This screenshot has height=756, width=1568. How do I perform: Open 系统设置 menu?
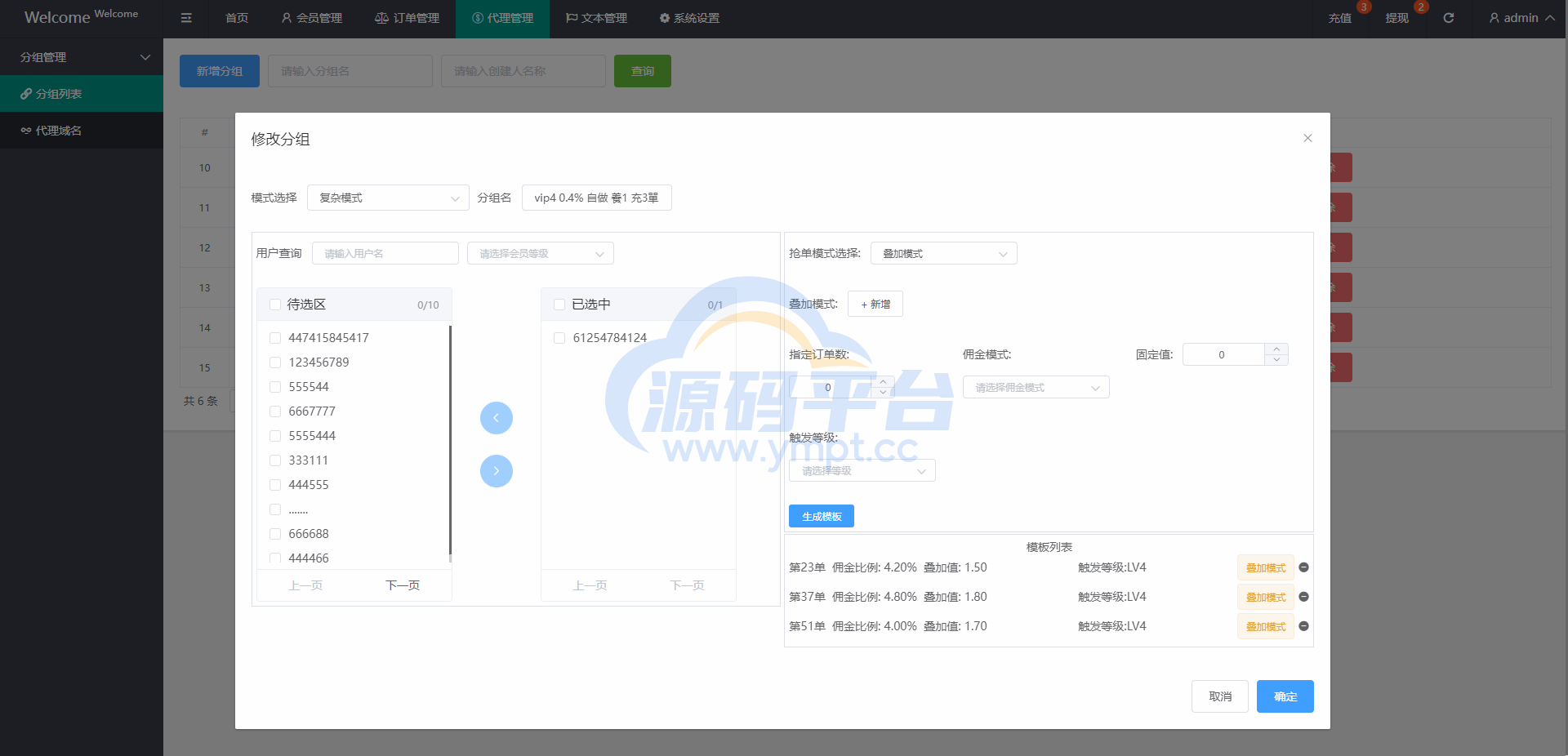click(689, 18)
